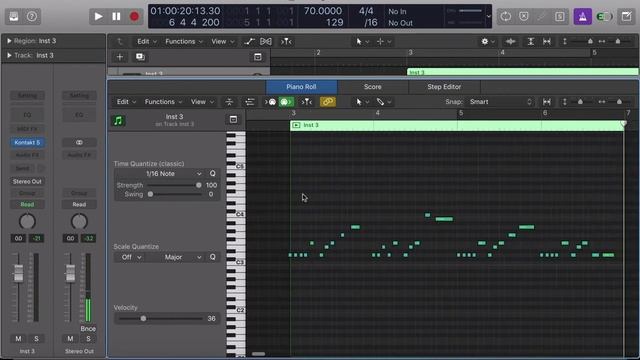Open Piano Roll pencil tool menu

pyautogui.click(x=384, y=102)
